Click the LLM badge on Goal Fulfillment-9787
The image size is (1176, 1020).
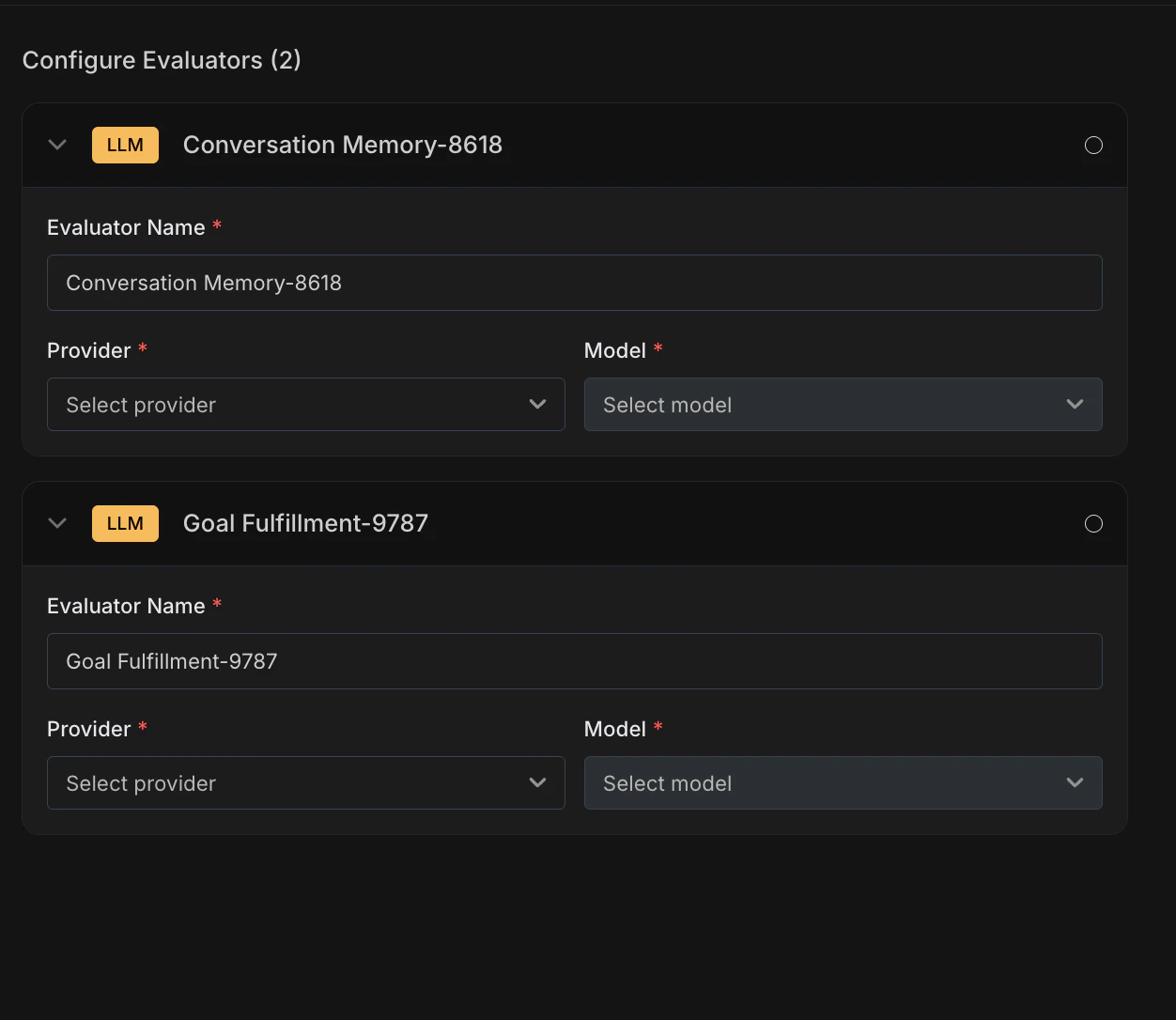click(x=125, y=523)
